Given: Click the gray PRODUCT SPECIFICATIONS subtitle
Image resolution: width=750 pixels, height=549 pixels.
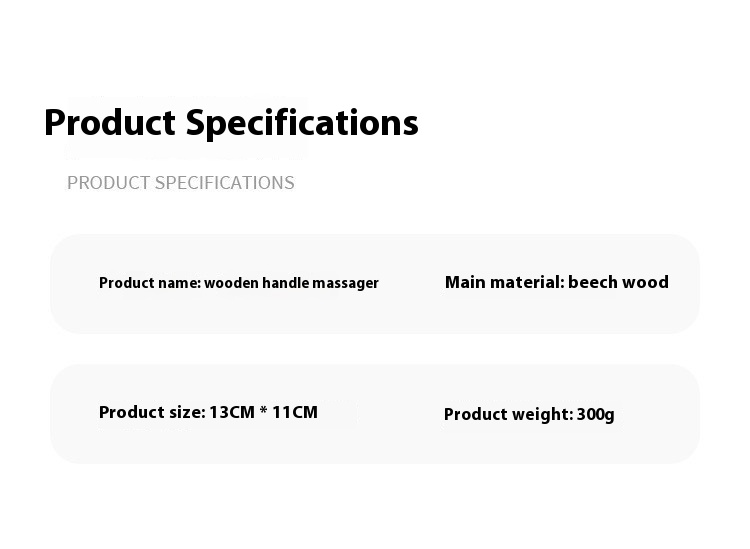Looking at the screenshot, I should (181, 183).
